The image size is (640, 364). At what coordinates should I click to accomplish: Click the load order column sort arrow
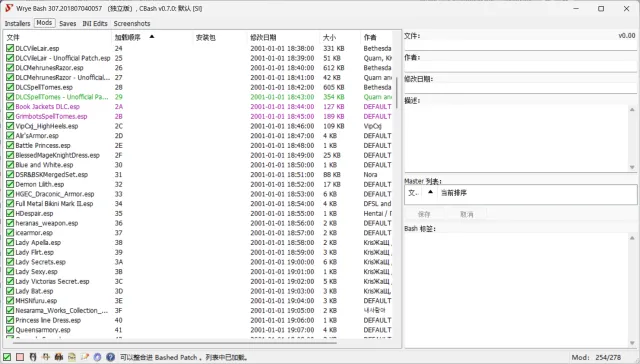[x=152, y=37]
